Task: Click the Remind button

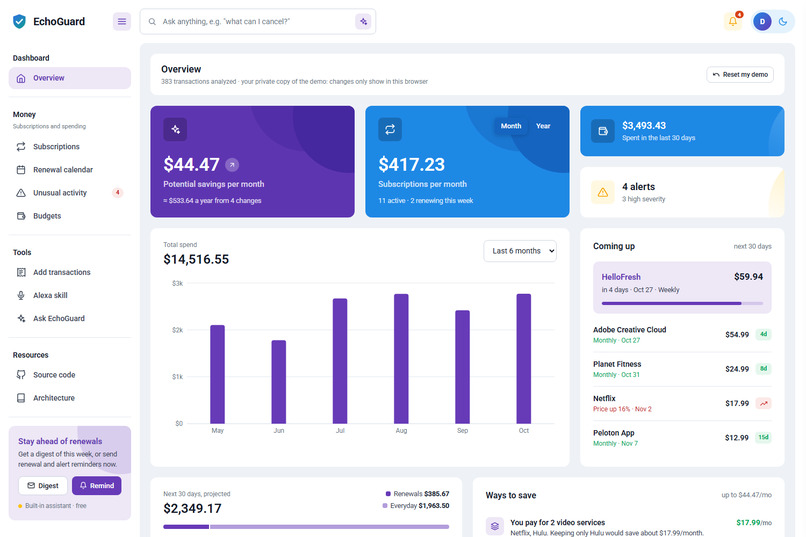Action: click(97, 486)
